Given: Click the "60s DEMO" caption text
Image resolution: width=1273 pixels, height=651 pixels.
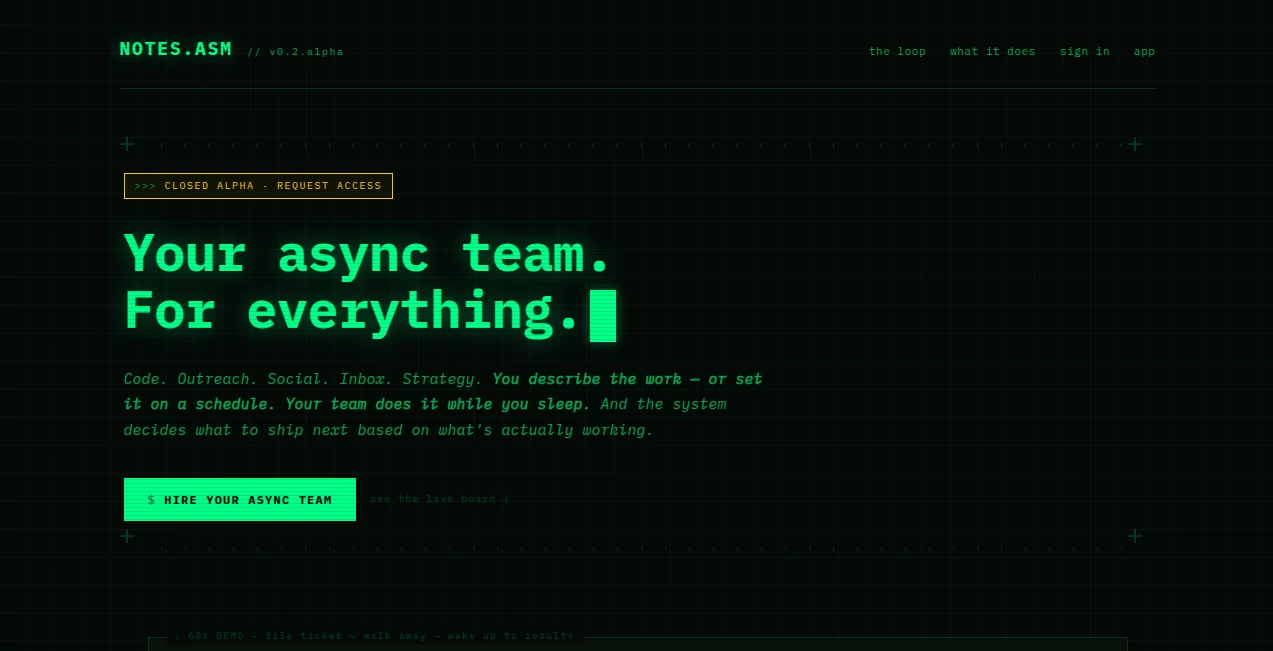Looking at the screenshot, I should 375,636.
